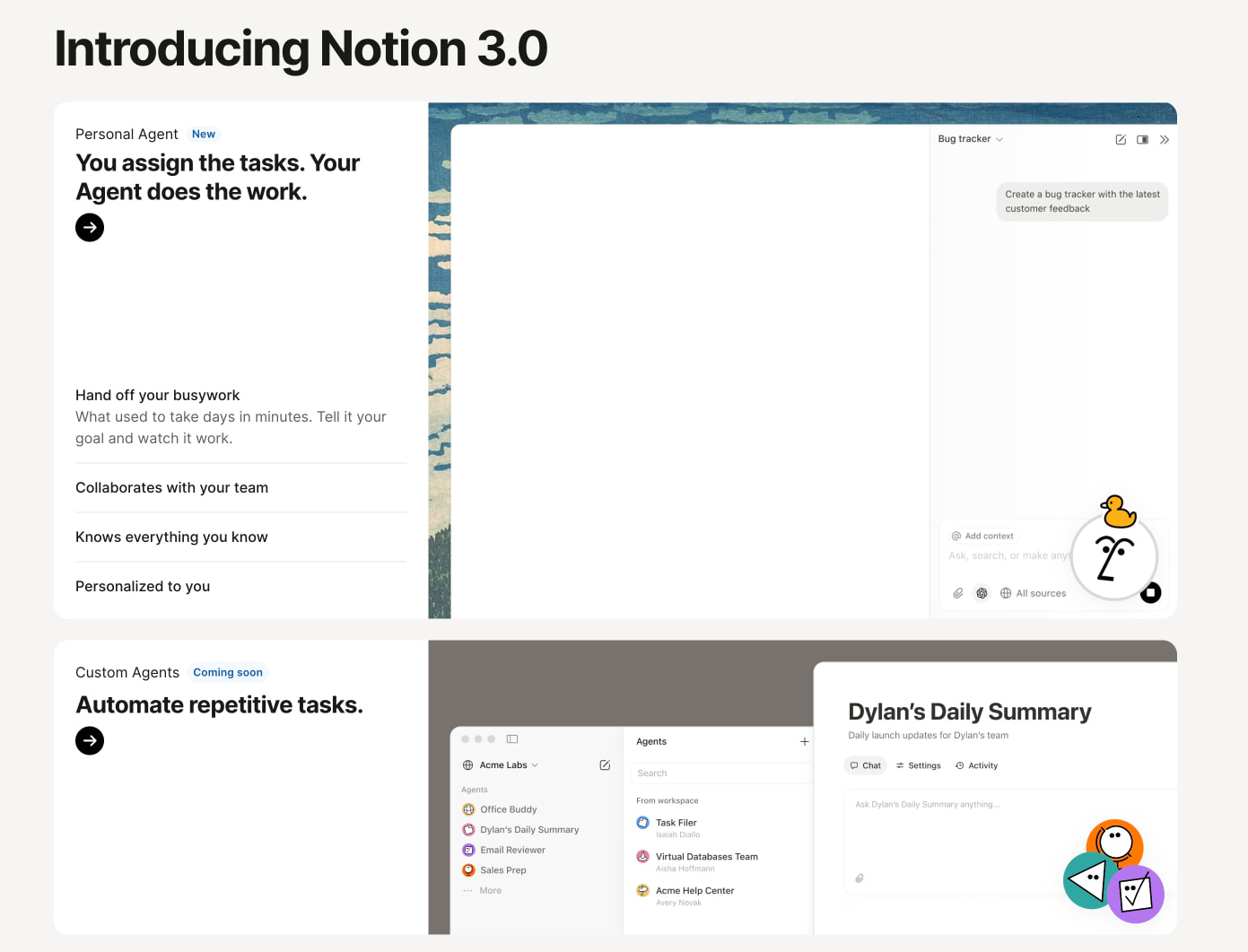Switch to the Settings tab
This screenshot has width=1248, height=952.
point(919,765)
